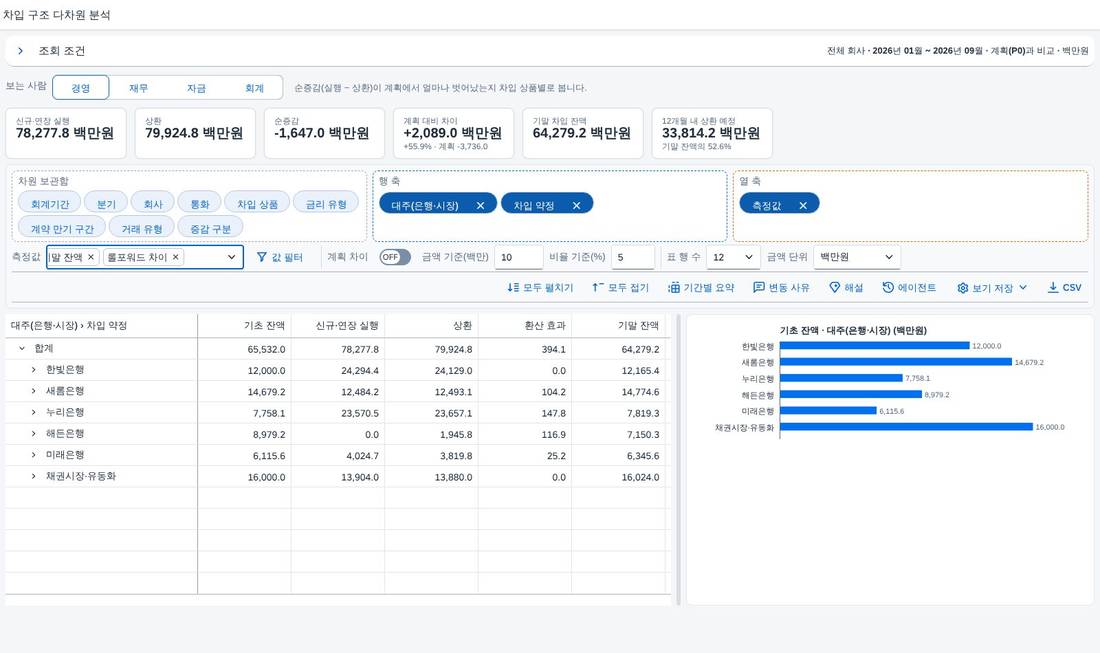
Task: Open 보기 저장 settings menu
Action: point(992,288)
